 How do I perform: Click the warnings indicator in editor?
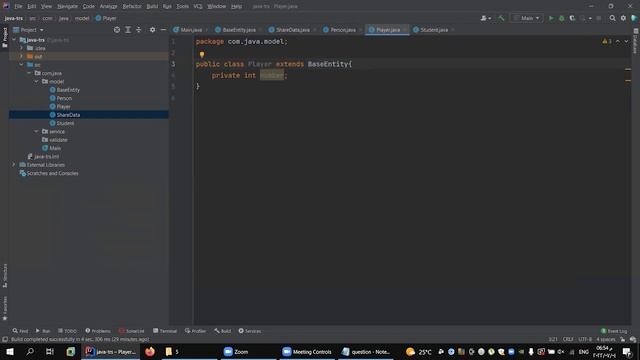tap(607, 41)
